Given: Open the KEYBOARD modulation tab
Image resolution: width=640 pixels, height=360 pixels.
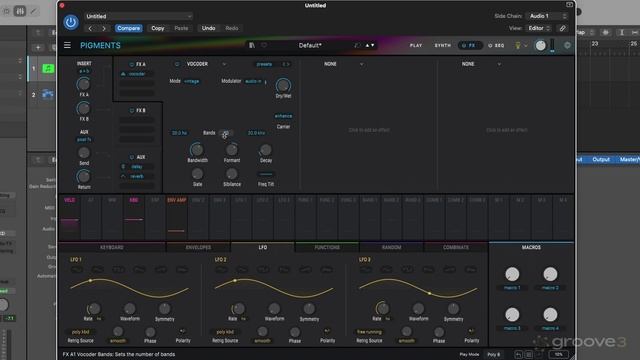Looking at the screenshot, I should click(x=112, y=247).
